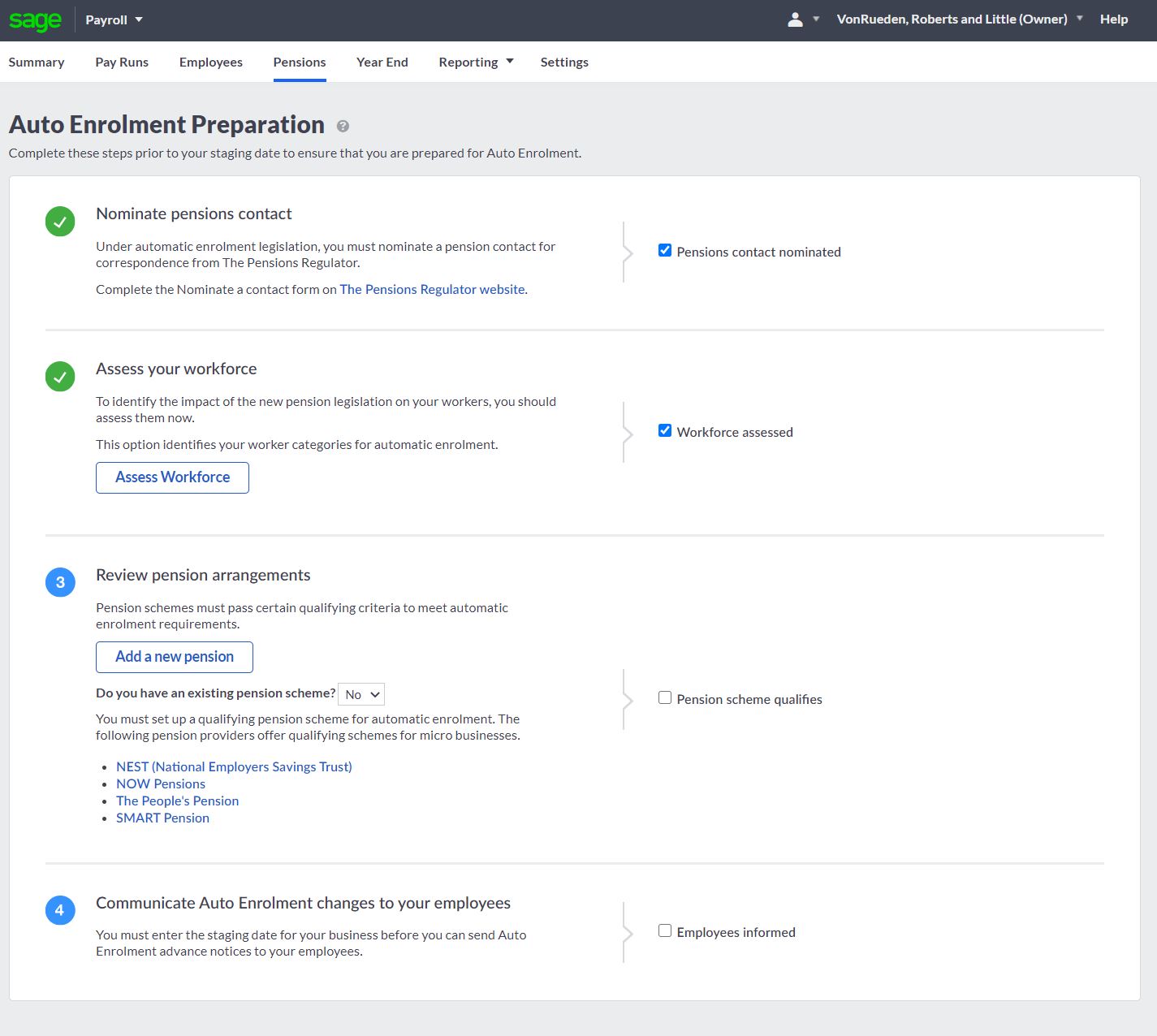Uncheck Pensions contact nominated checkbox
Image resolution: width=1157 pixels, height=1036 pixels.
tap(665, 251)
